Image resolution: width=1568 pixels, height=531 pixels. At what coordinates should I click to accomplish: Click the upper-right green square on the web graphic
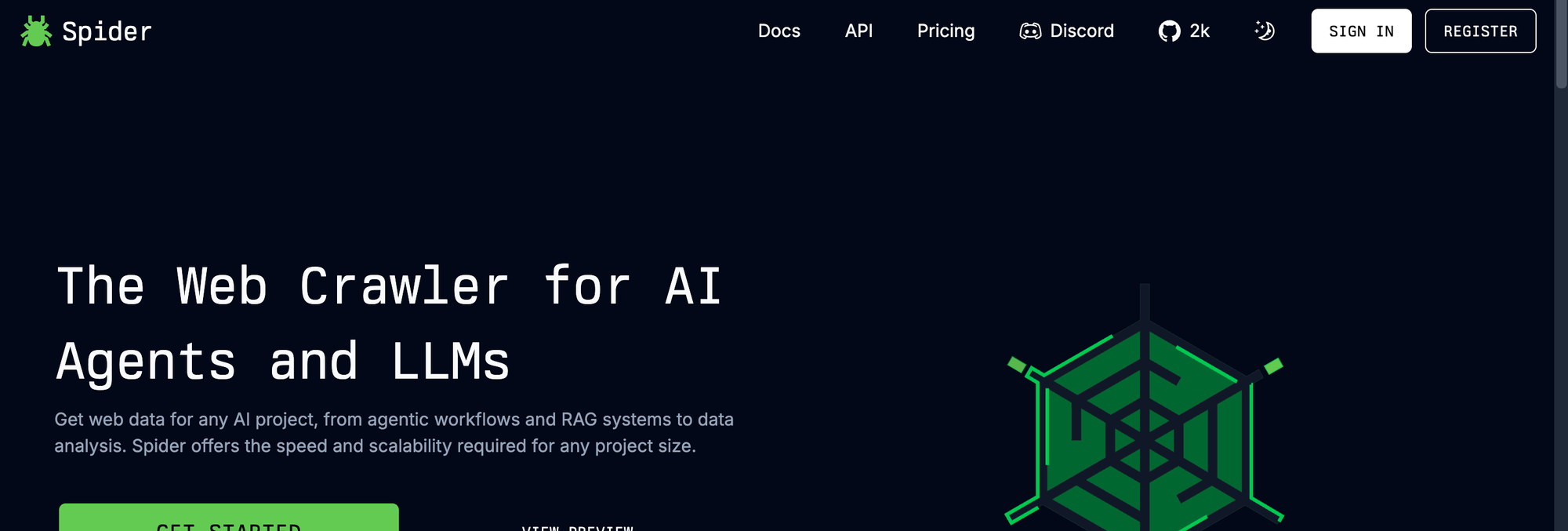(1273, 366)
